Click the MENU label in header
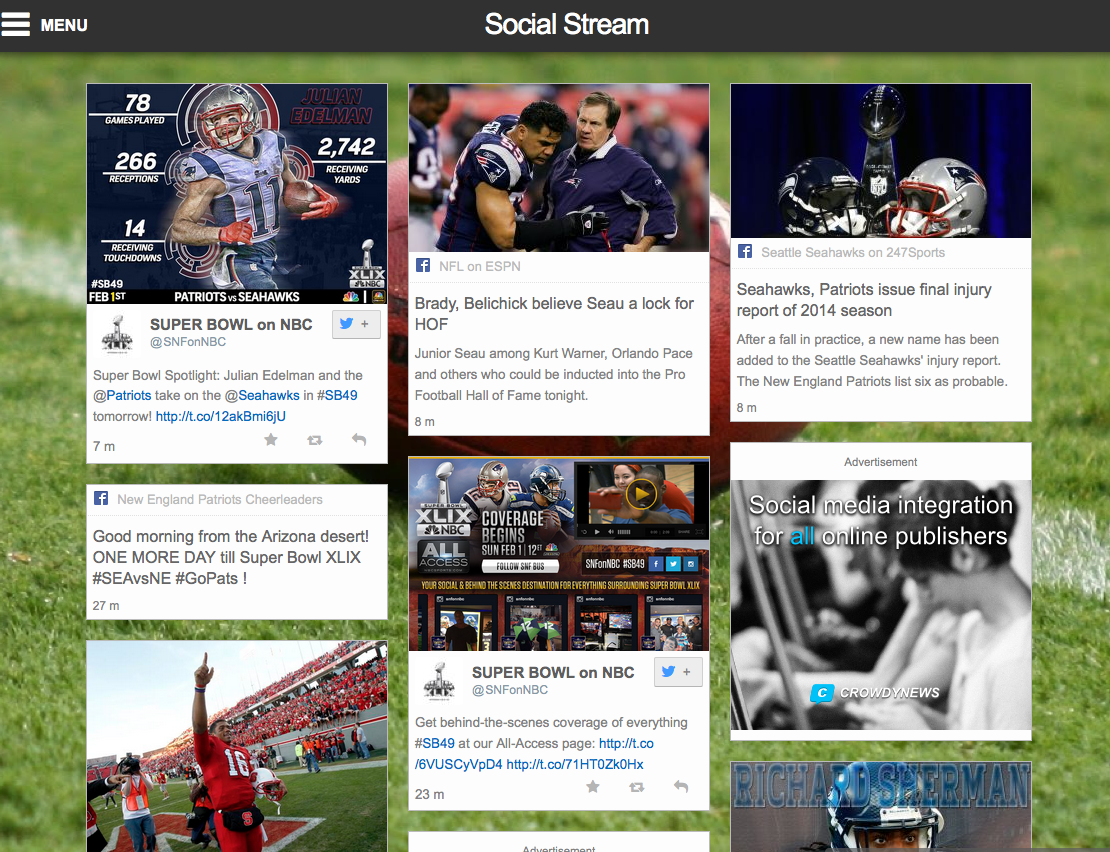Viewport: 1110px width, 852px height. pos(64,25)
